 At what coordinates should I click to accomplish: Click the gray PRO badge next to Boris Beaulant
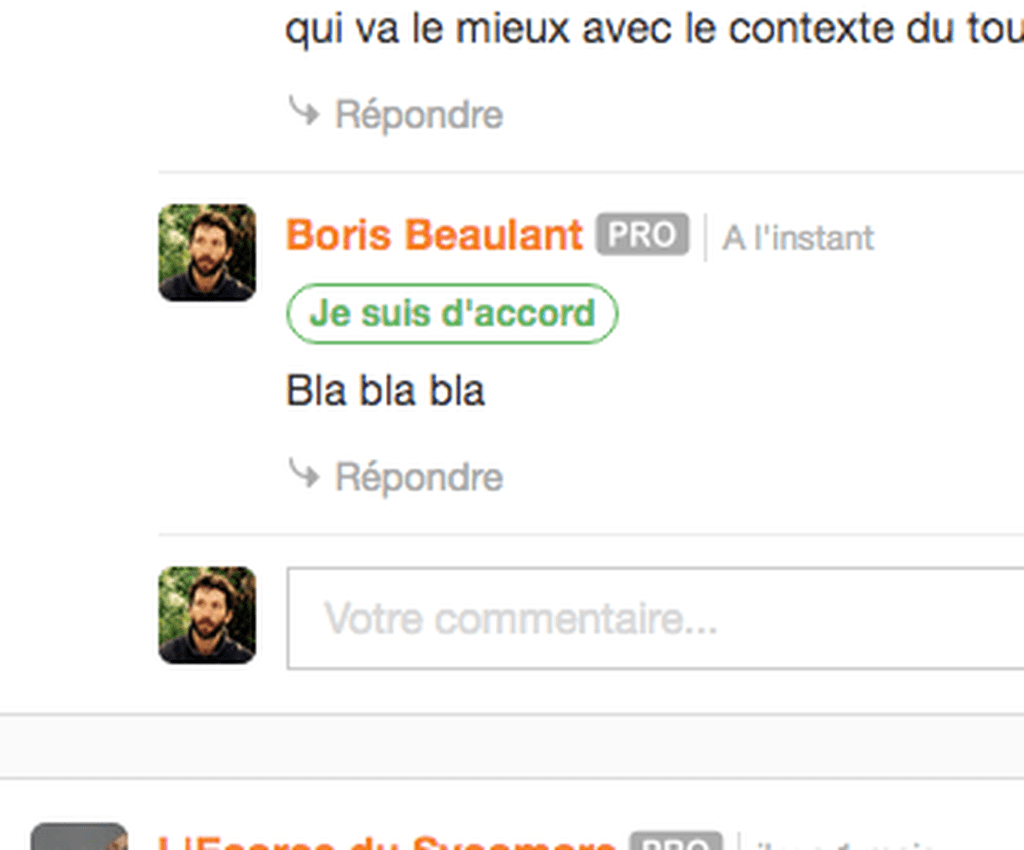click(x=642, y=234)
